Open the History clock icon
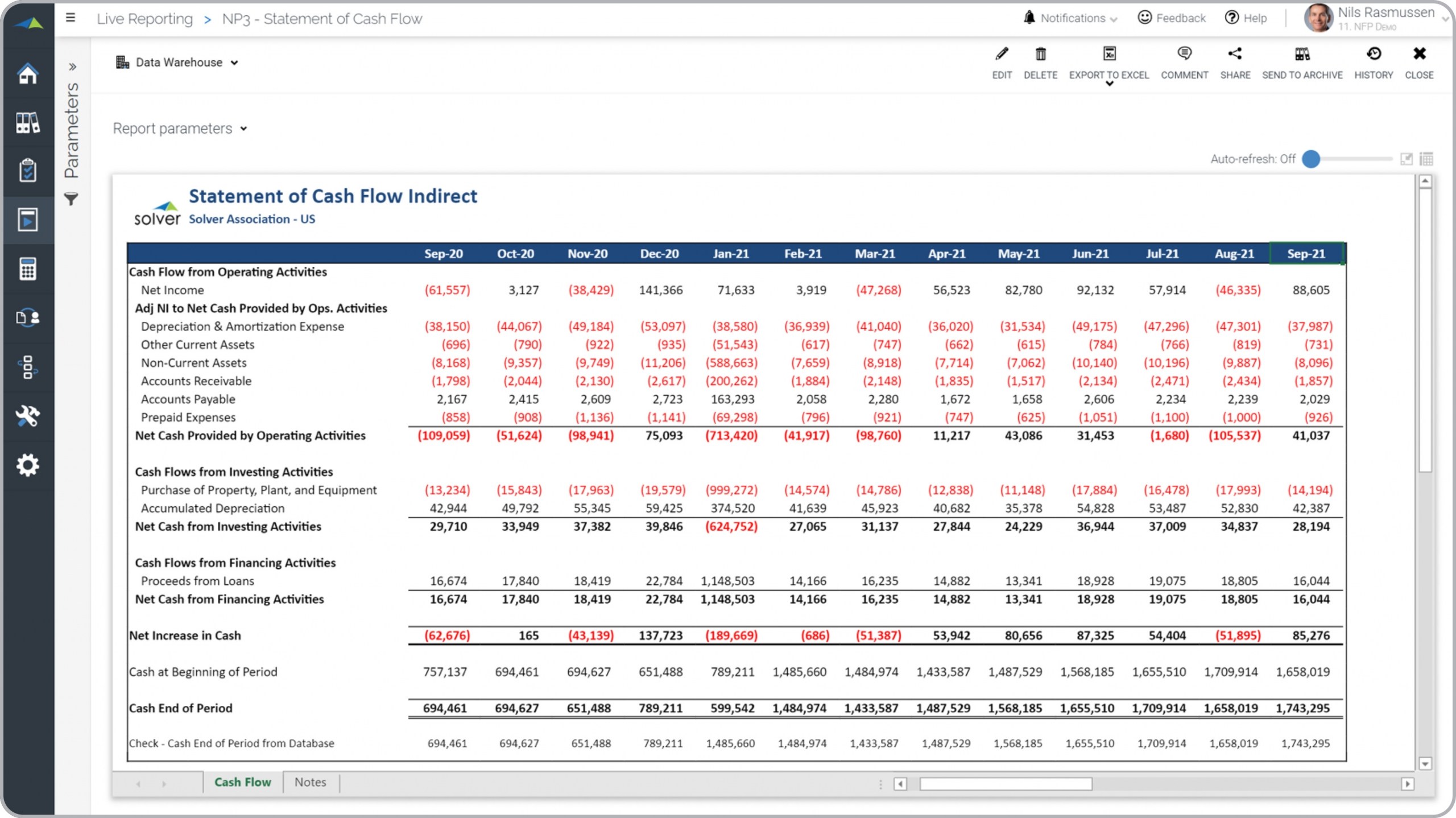 (1374, 55)
